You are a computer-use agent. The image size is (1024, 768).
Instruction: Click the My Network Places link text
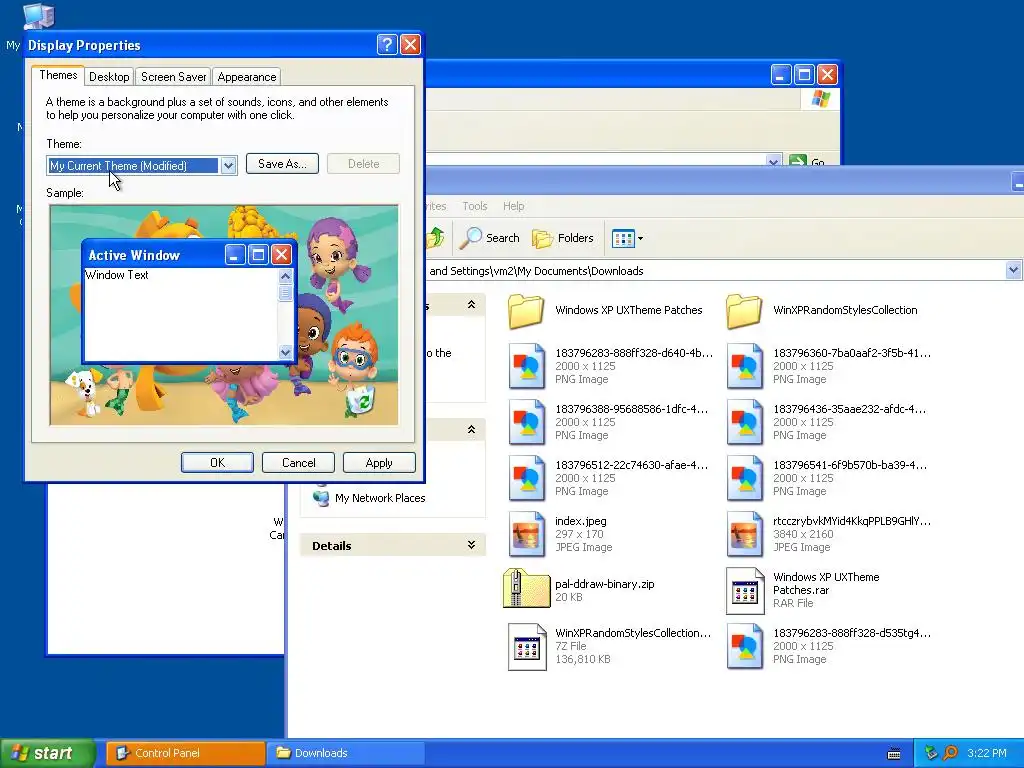(380, 498)
